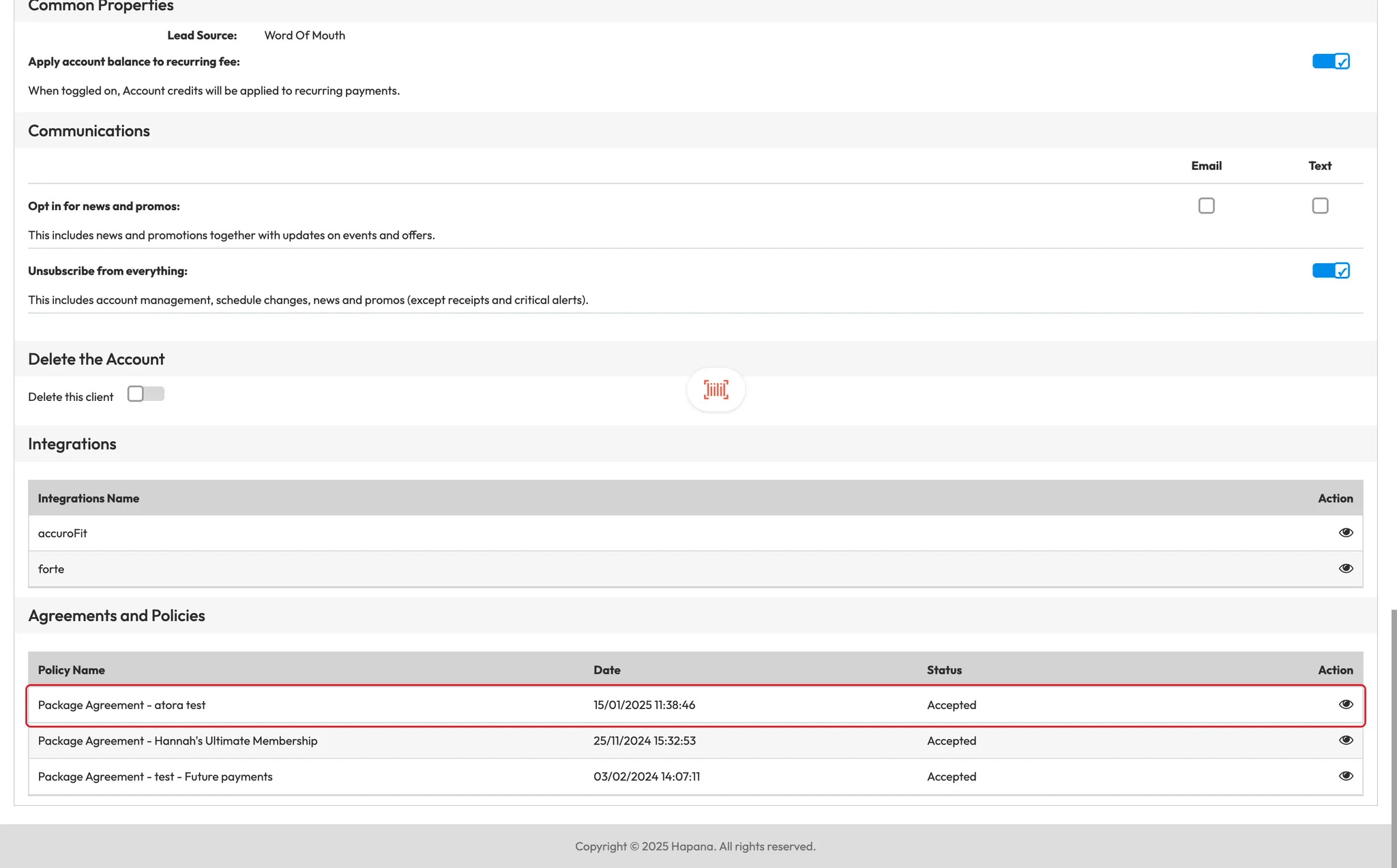The image size is (1397, 868).
Task: Click Integrations Name column header
Action: point(89,498)
